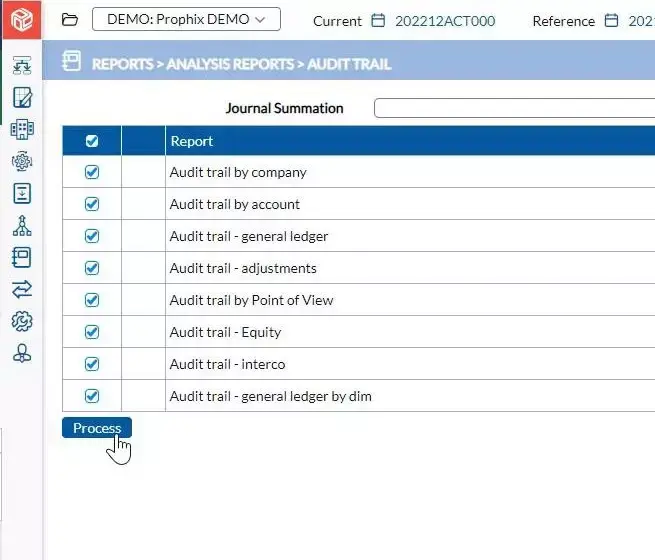
Task: Open the transfers arrows icon in sidebar
Action: pyautogui.click(x=21, y=289)
